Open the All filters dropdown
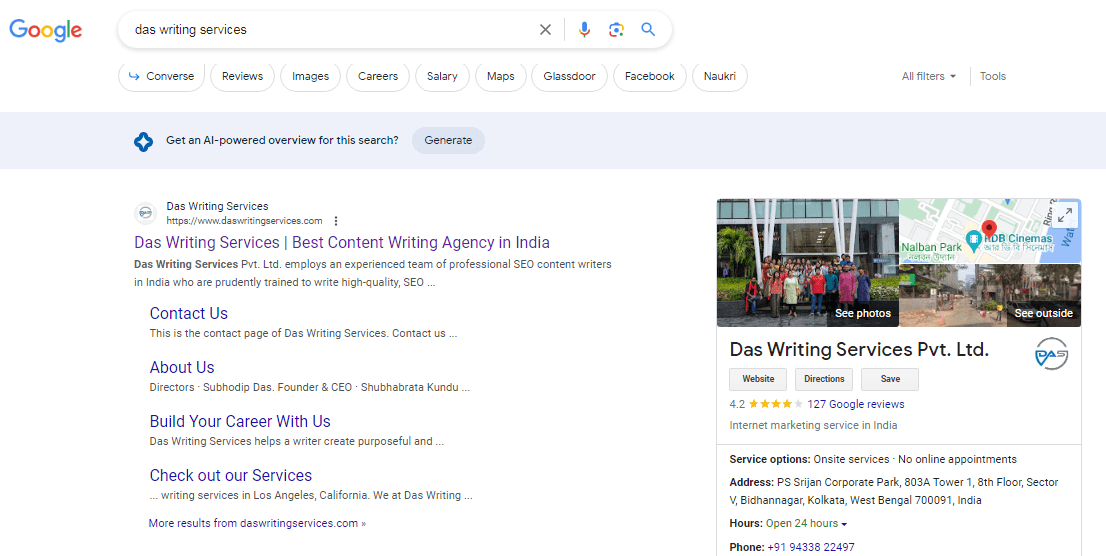This screenshot has width=1106, height=556. (x=928, y=76)
